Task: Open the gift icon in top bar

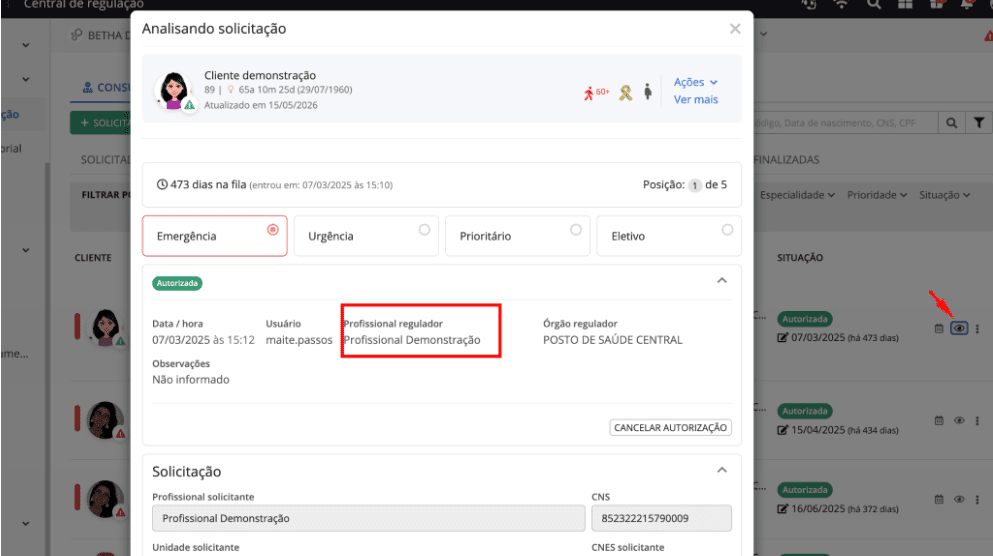Action: pyautogui.click(x=937, y=4)
